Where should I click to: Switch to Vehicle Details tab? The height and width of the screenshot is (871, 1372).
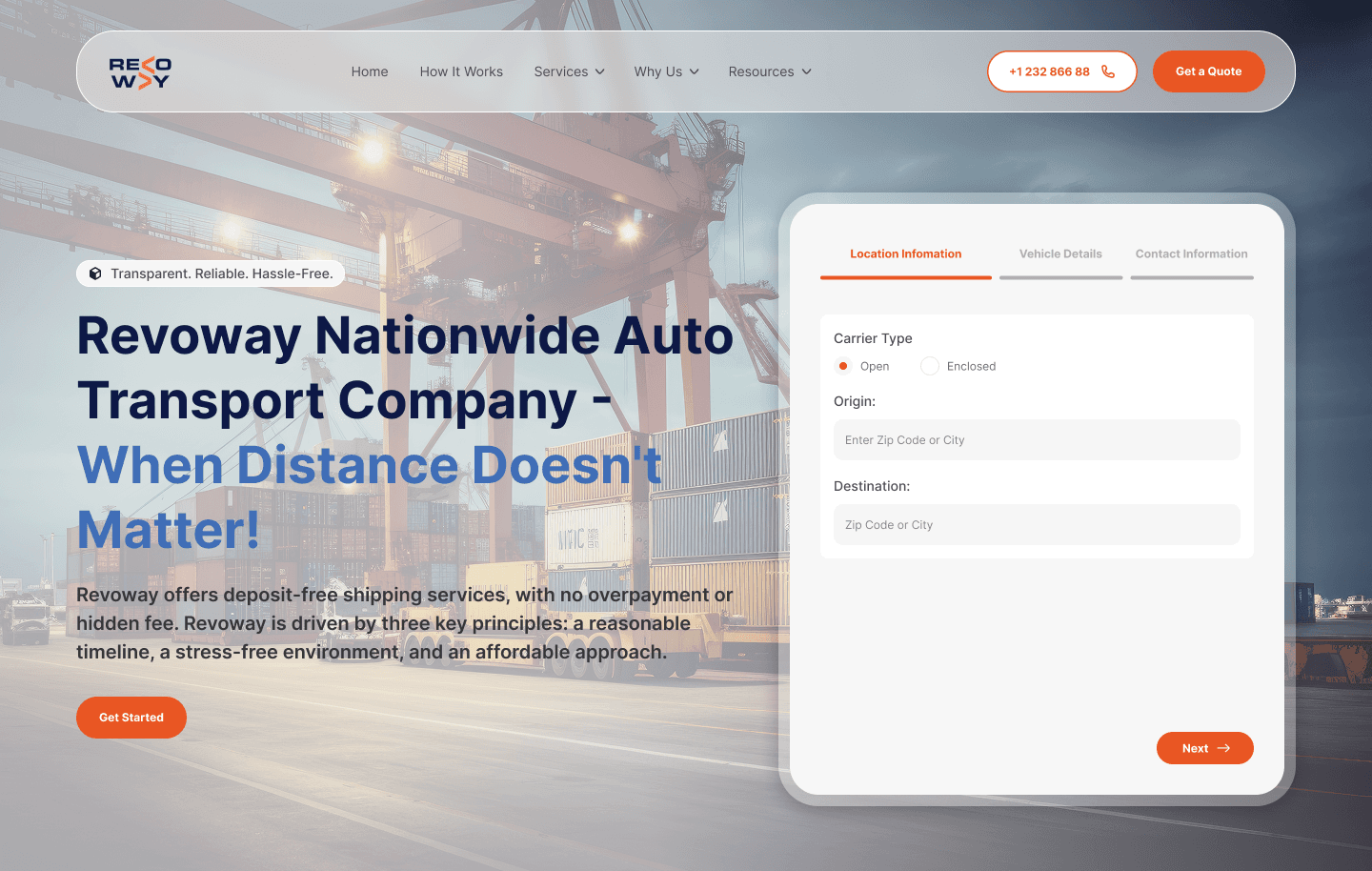click(1060, 253)
